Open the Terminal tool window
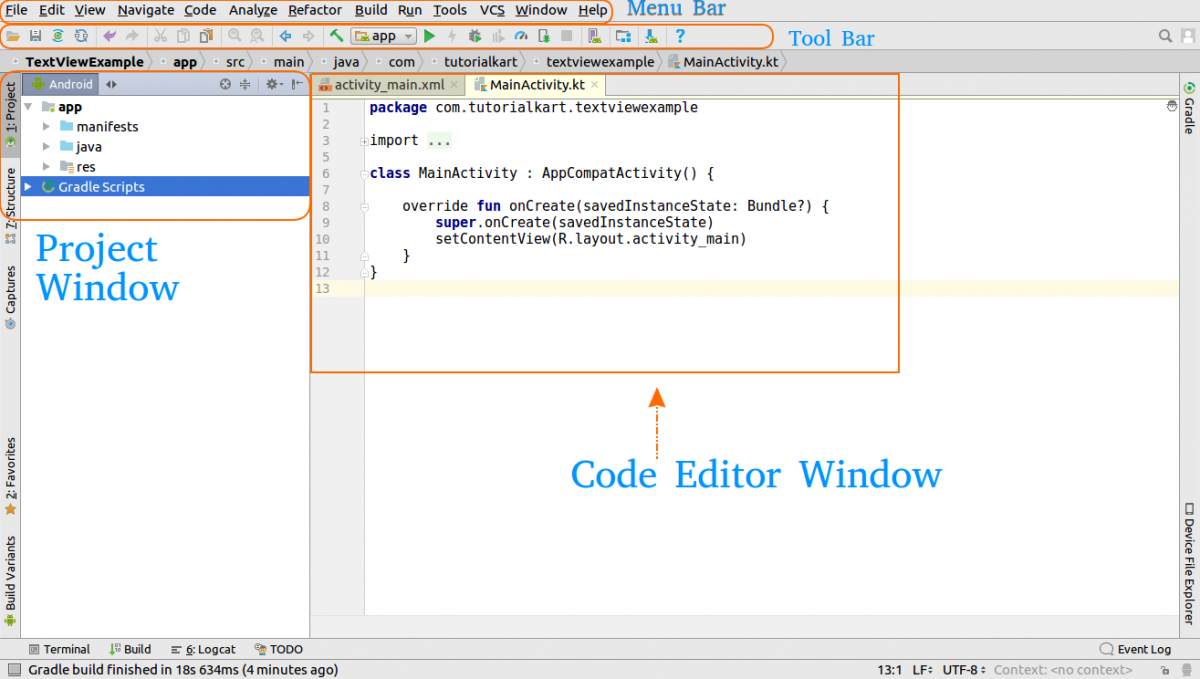Viewport: 1200px width, 679px height. coord(59,649)
